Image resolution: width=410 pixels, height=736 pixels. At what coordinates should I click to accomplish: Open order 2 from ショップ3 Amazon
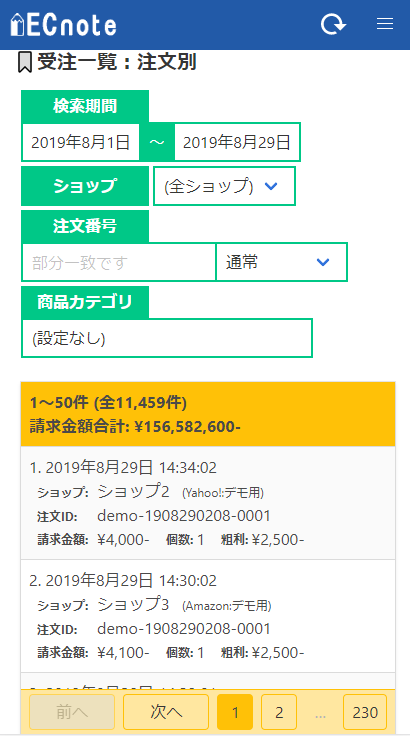point(208,616)
